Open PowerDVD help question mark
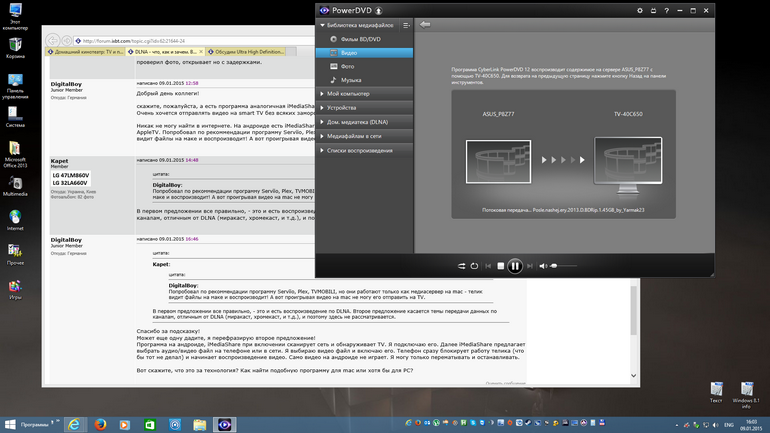This screenshot has height=433, width=770. tap(666, 10)
